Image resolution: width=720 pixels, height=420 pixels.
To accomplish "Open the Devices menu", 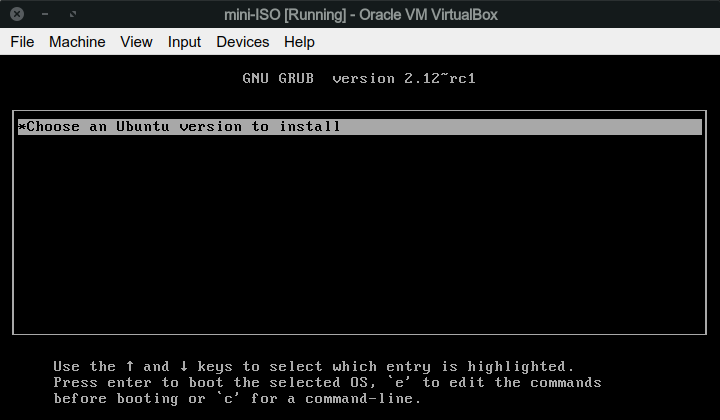I will pyautogui.click(x=242, y=42).
